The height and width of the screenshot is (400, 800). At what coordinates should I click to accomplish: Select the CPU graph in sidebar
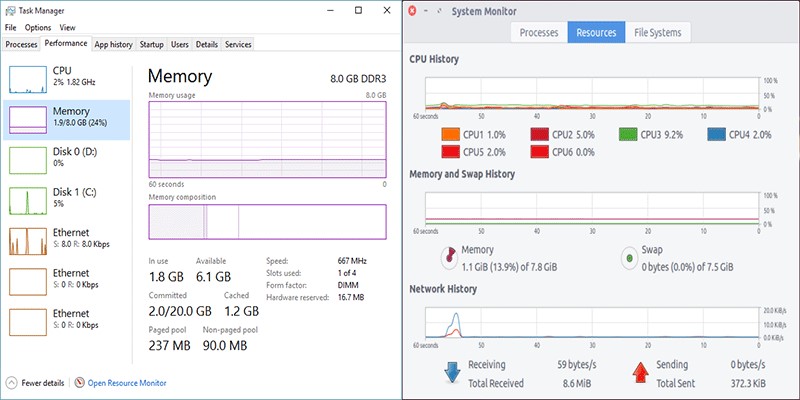click(27, 78)
